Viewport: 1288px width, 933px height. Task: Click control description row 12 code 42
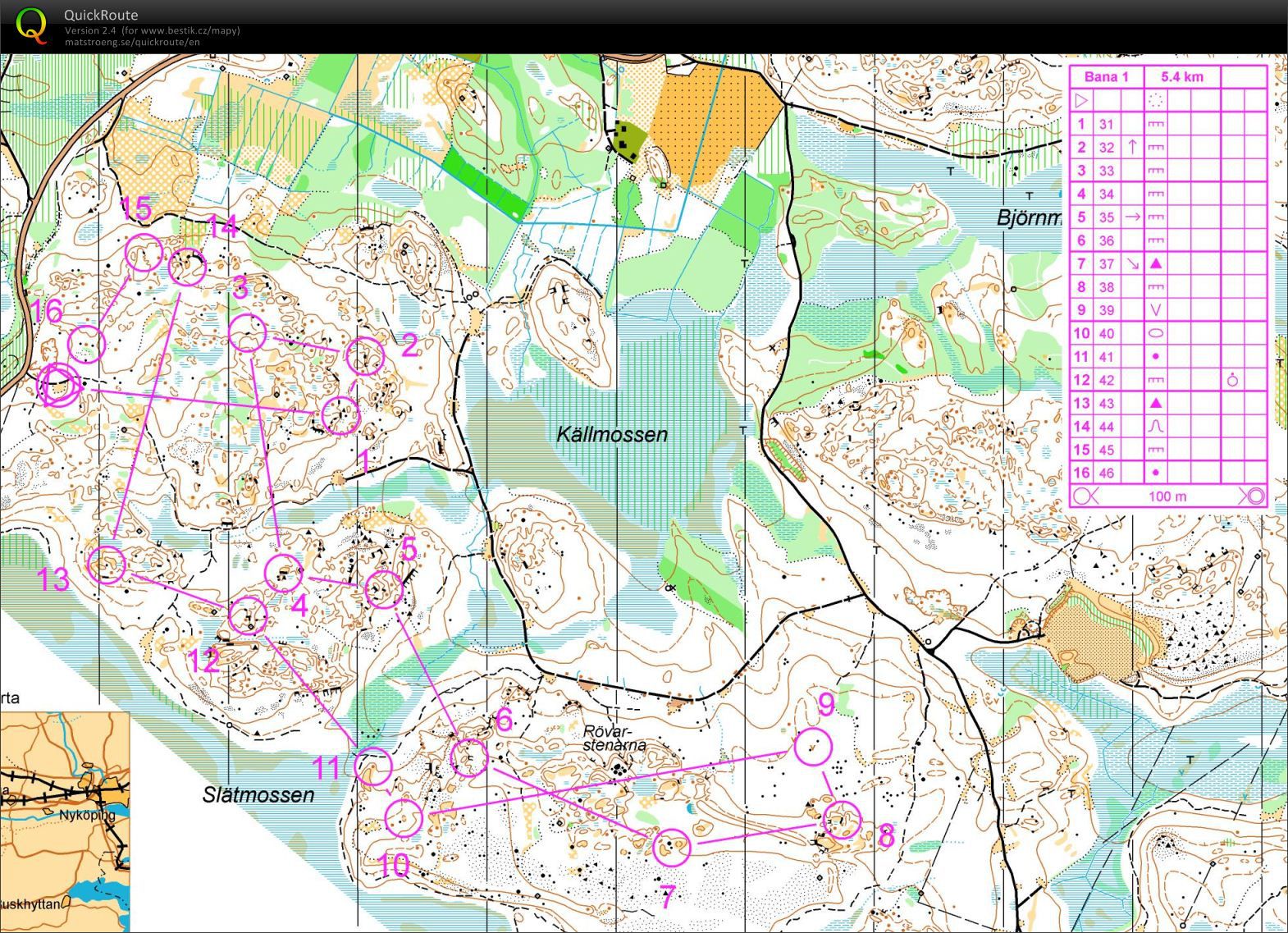[1169, 380]
